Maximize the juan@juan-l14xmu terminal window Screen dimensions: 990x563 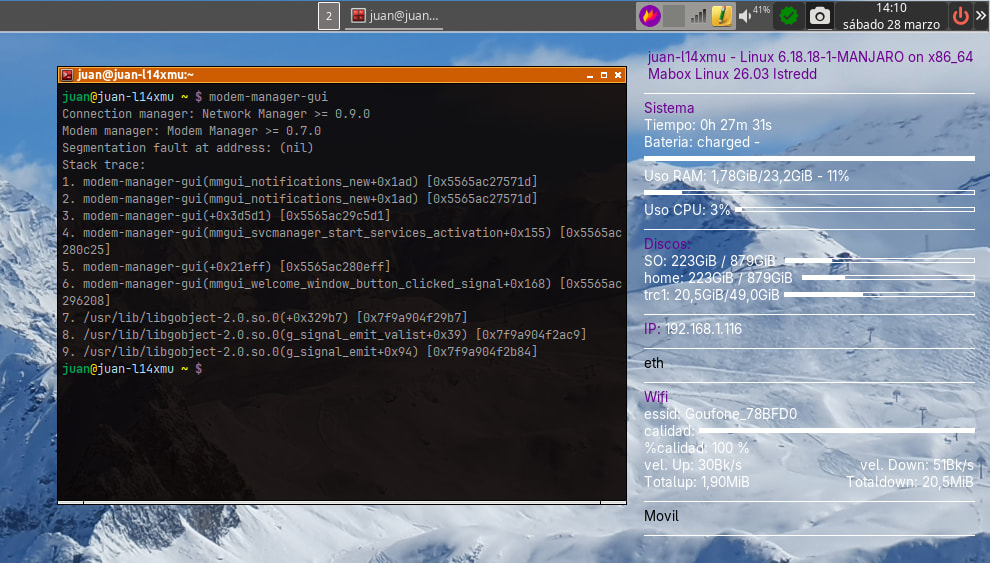click(x=604, y=75)
